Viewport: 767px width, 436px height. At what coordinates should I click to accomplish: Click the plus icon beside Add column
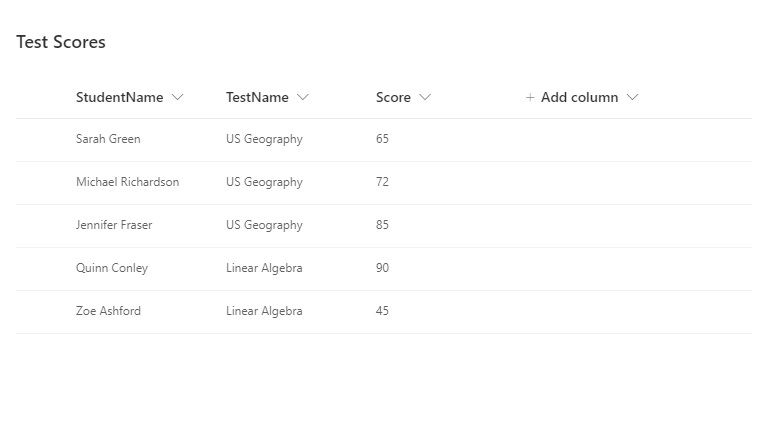pos(530,97)
